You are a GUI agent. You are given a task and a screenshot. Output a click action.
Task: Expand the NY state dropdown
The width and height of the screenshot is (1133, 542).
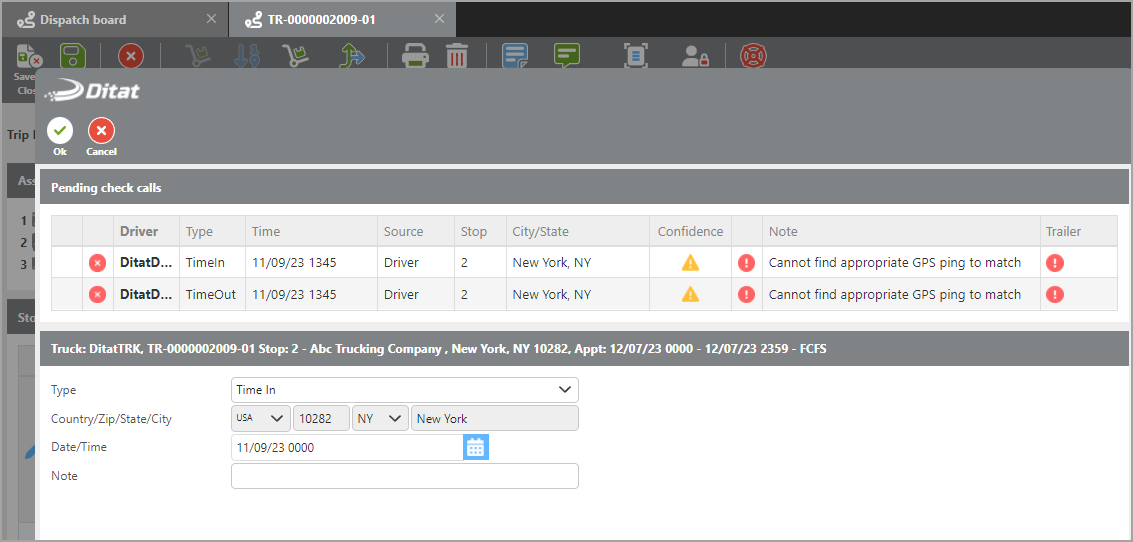coord(381,419)
